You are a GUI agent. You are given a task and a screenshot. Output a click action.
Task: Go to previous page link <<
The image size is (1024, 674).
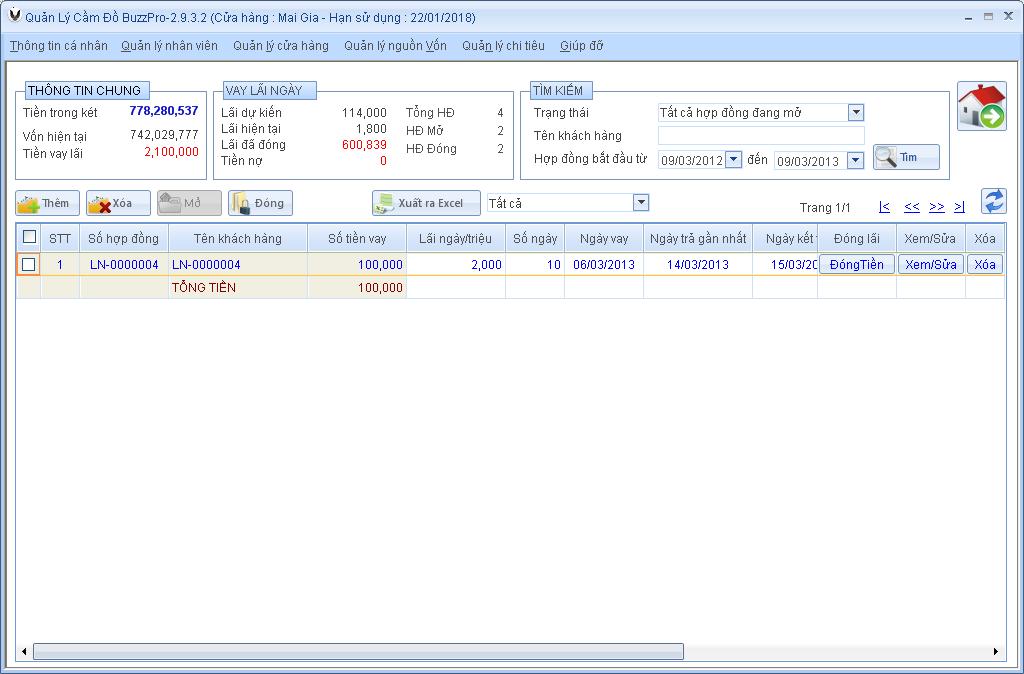point(912,207)
